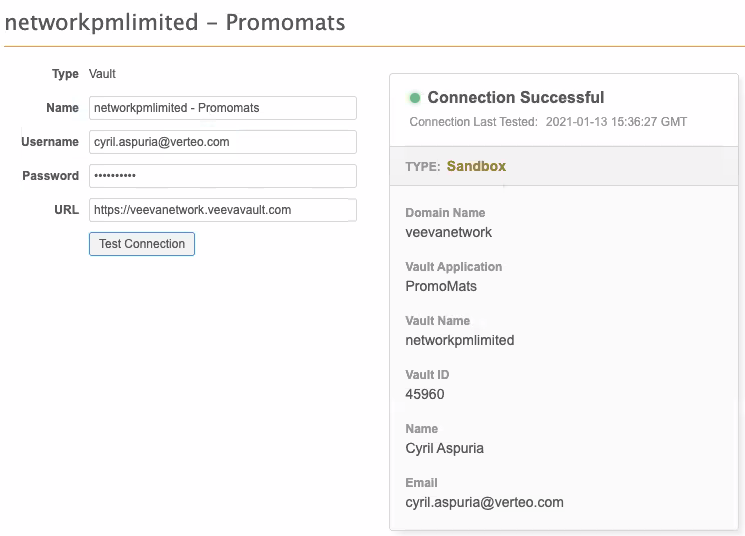Click the Username field label
This screenshot has width=745, height=536.
(50, 142)
